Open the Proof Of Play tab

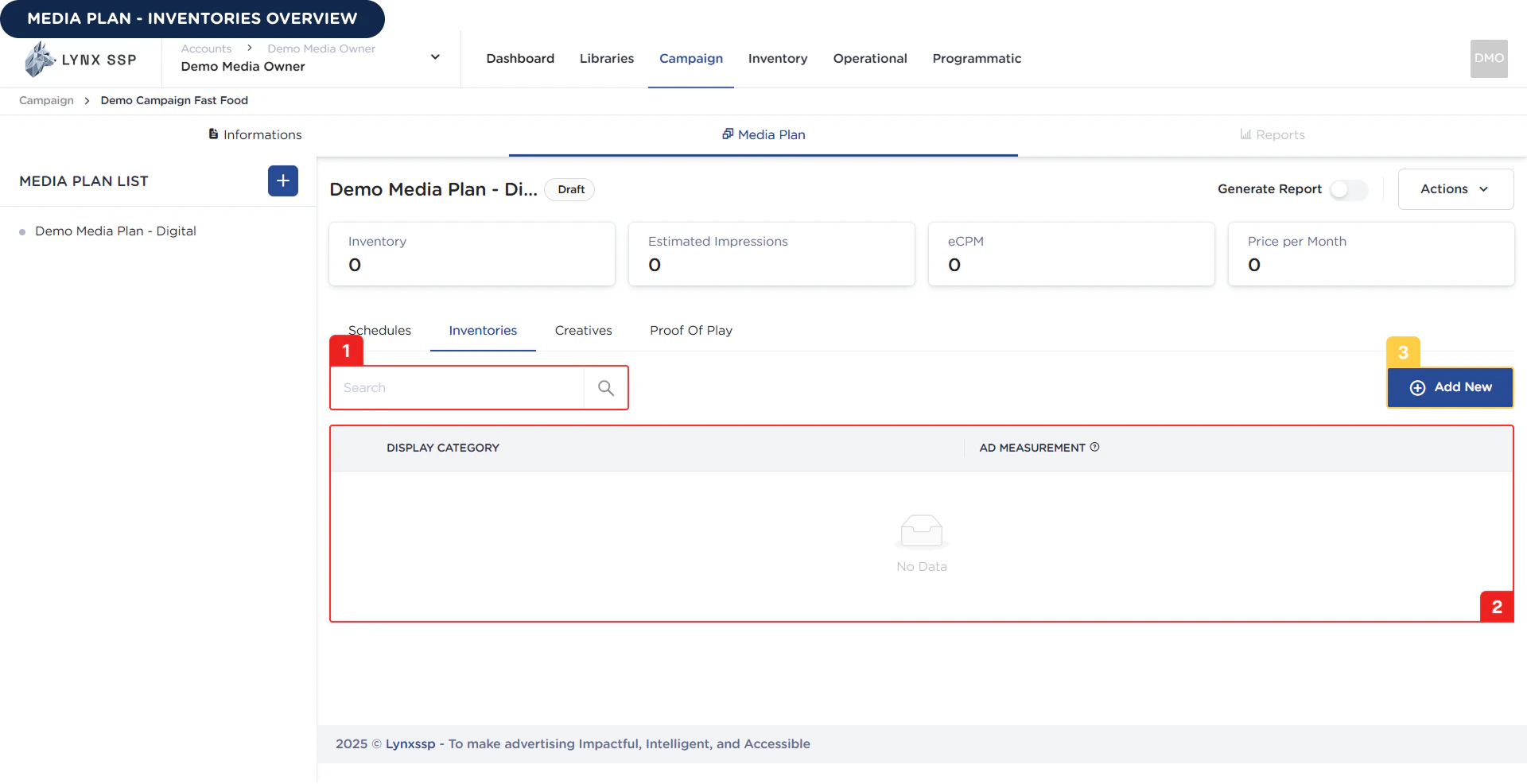click(690, 330)
